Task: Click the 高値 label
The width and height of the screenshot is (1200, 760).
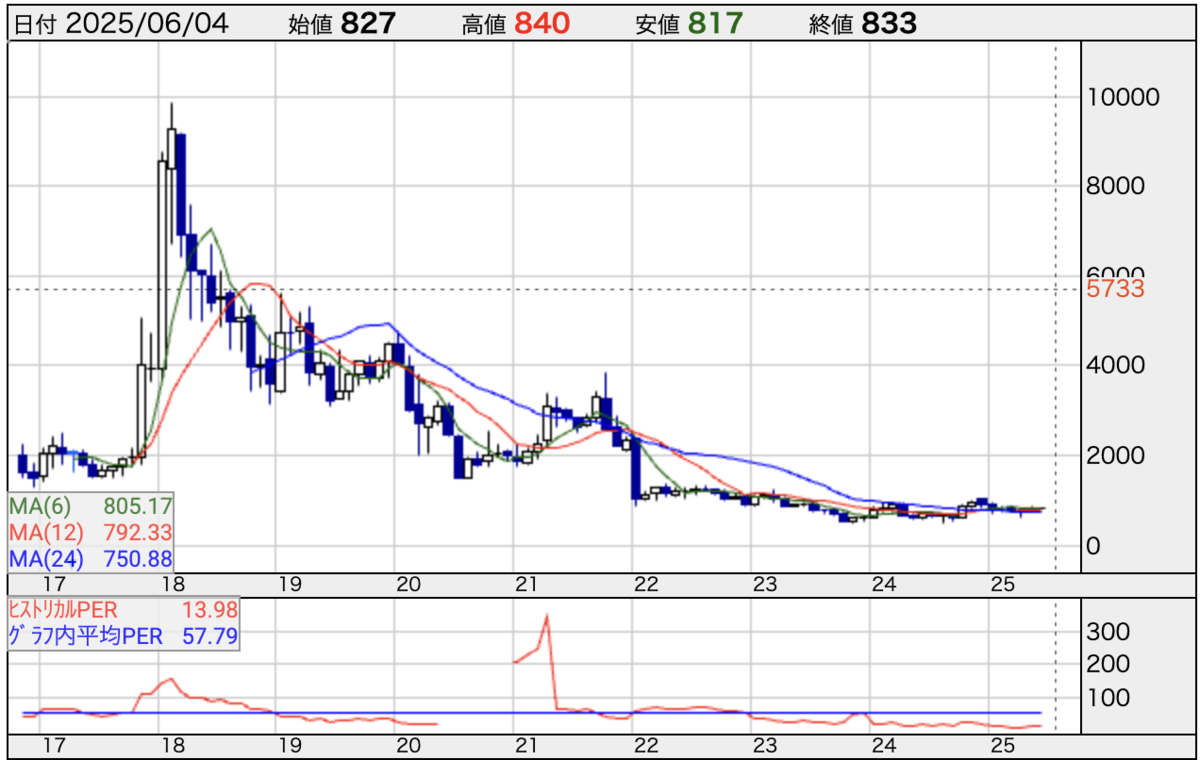Action: [x=484, y=26]
